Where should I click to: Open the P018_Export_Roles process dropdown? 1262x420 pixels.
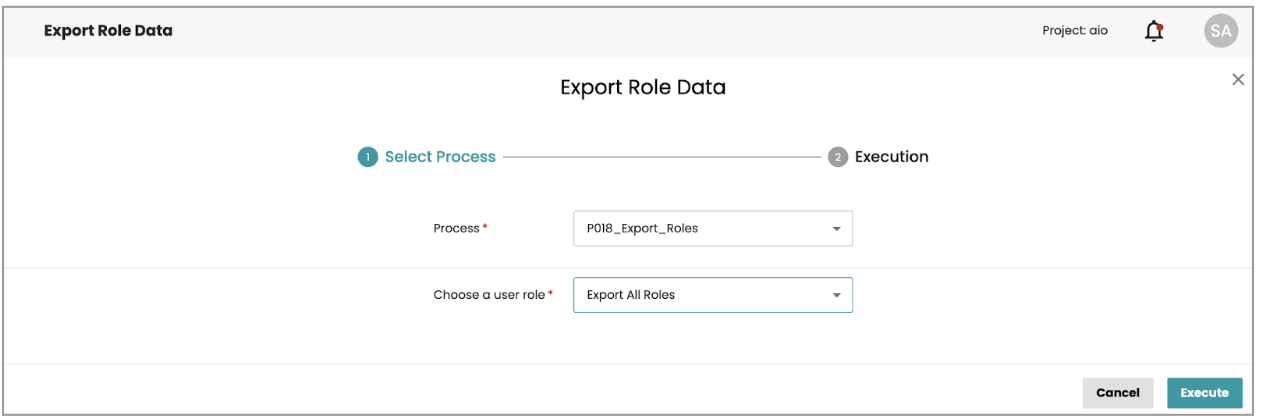tap(700, 228)
